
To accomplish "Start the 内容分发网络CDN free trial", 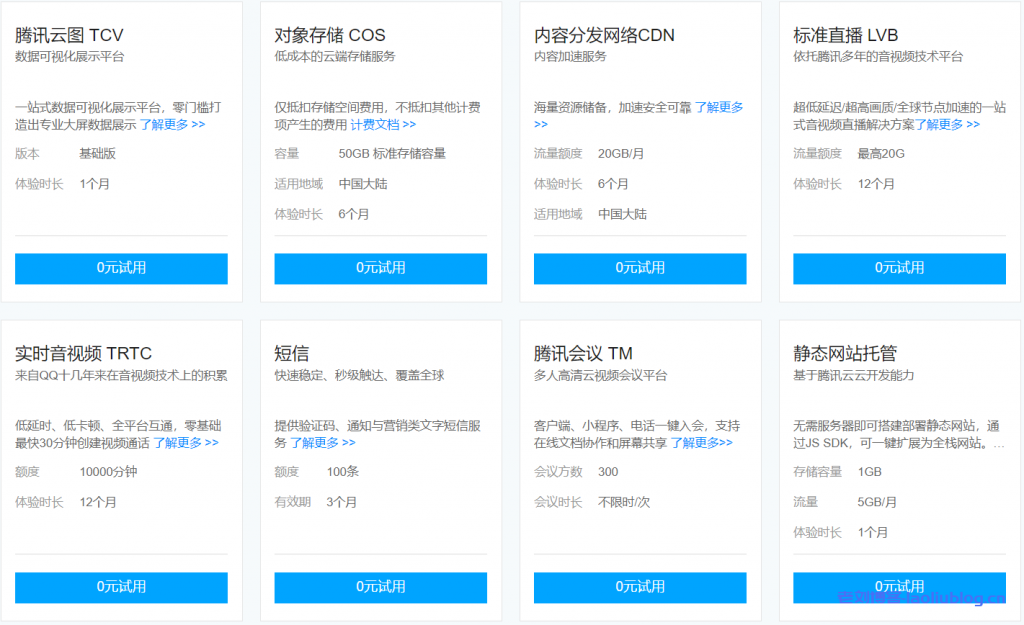I will click(639, 268).
